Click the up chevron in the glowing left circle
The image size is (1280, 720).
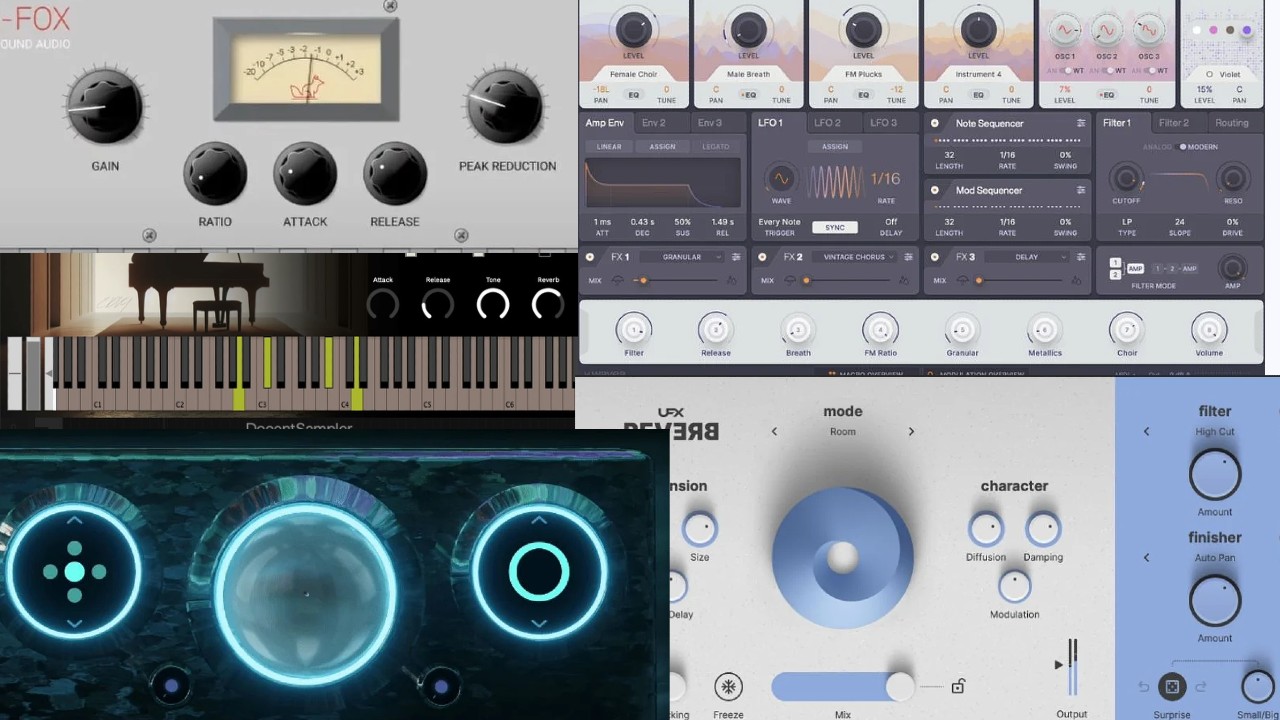pos(74,520)
